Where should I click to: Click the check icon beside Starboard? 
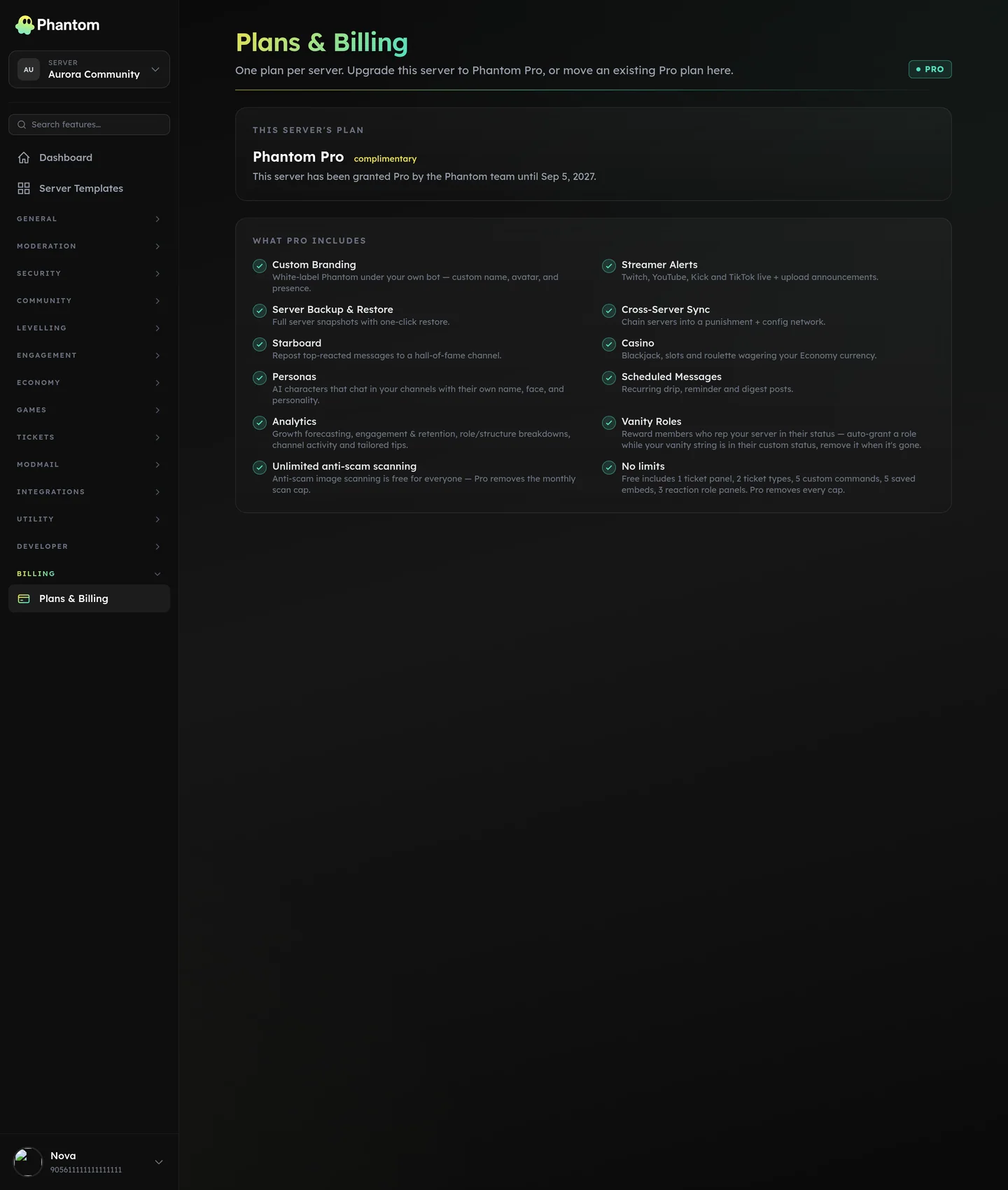coord(260,344)
